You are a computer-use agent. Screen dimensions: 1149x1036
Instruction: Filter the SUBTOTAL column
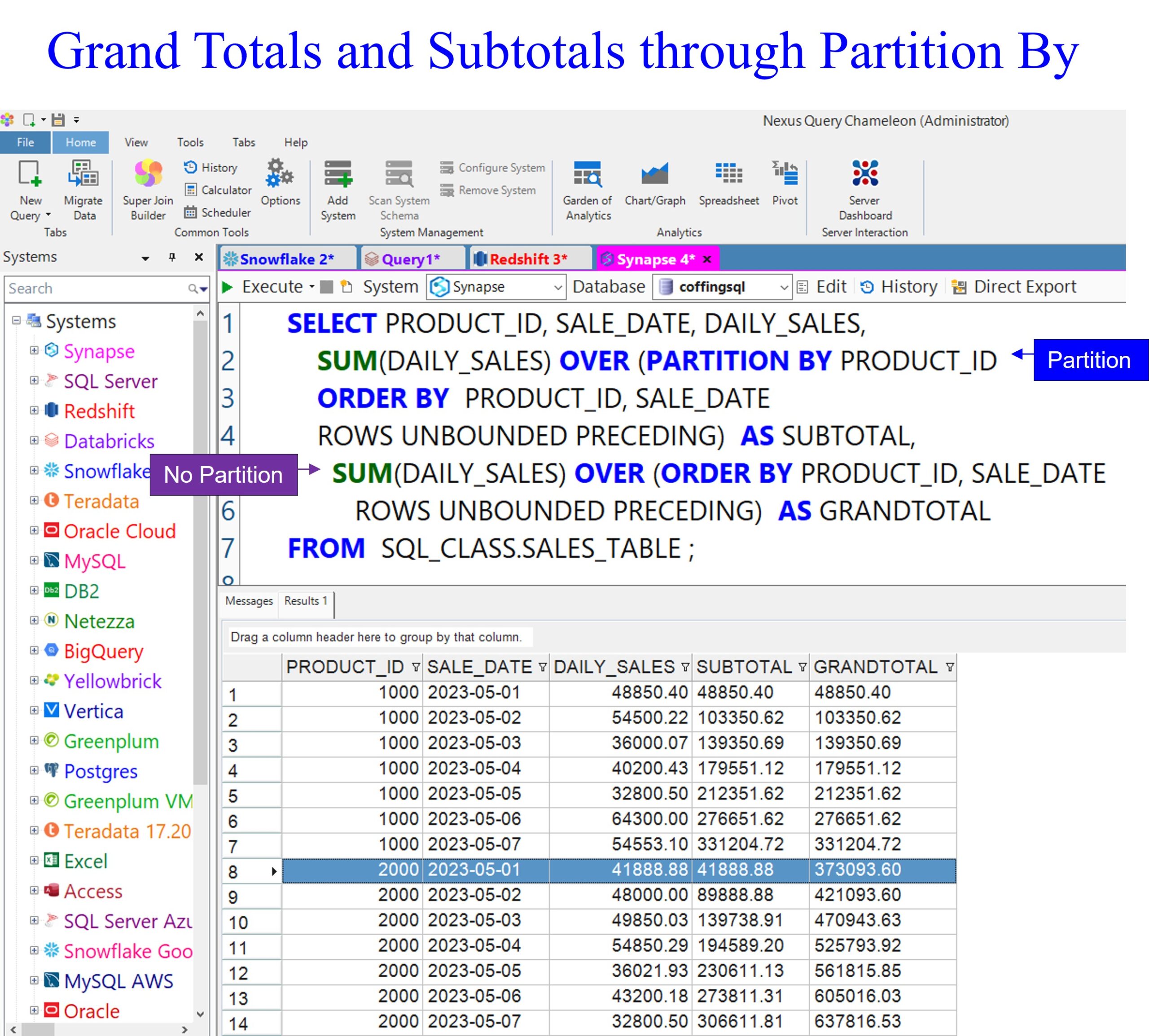(x=802, y=667)
